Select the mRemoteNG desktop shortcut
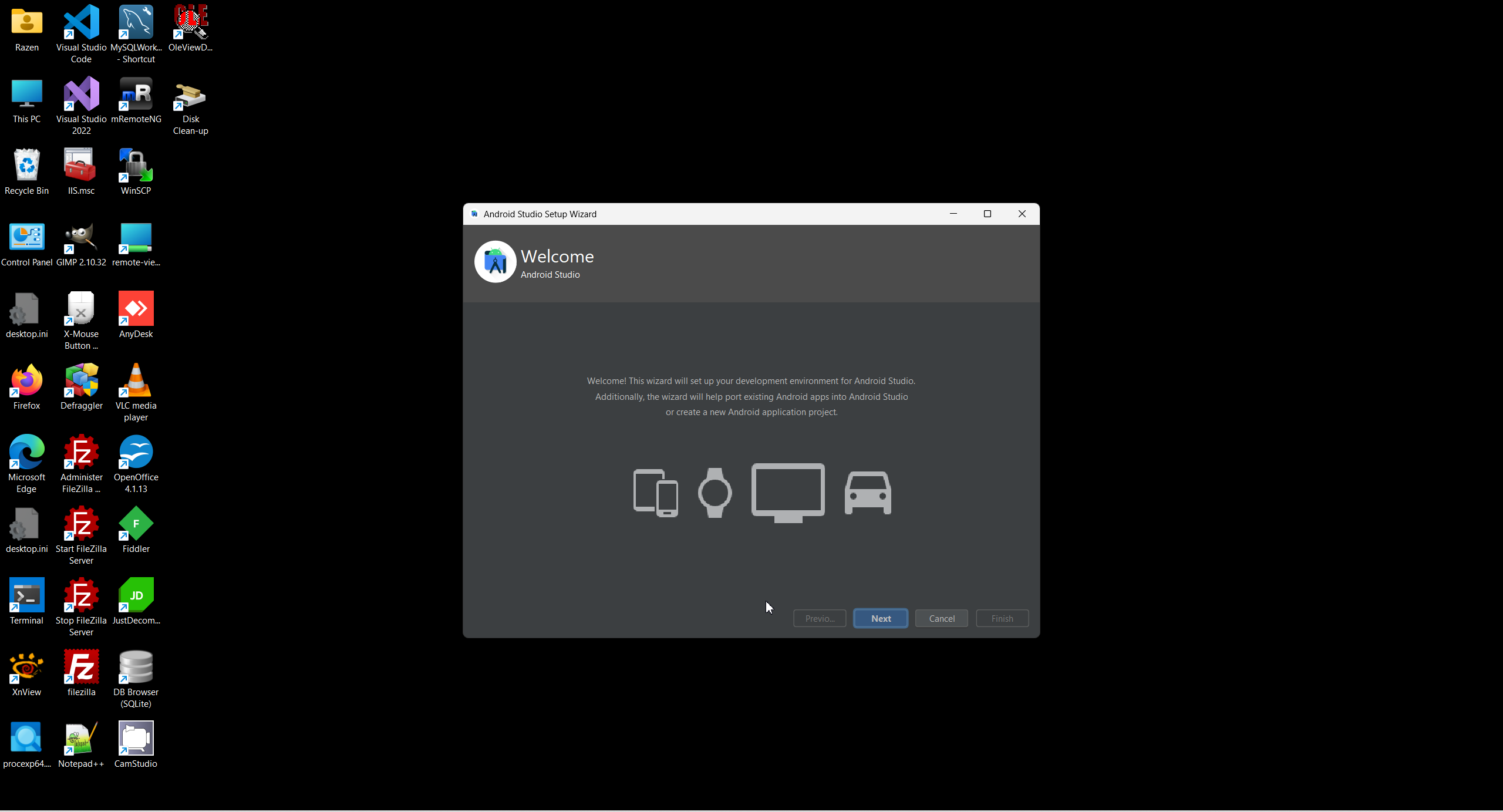This screenshot has width=1503, height=812. tap(136, 95)
